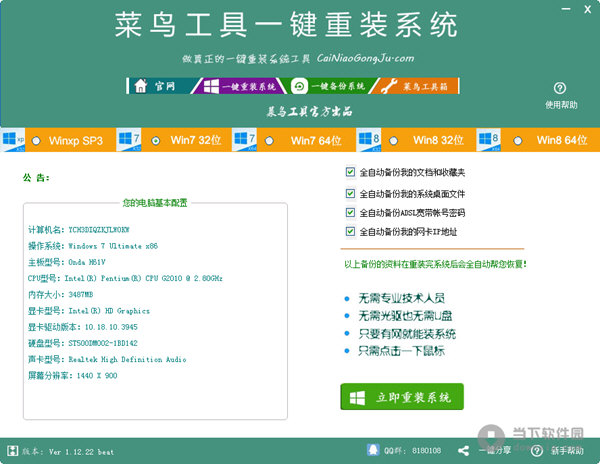The image size is (600, 464).
Task: Click the CaiNiaoGongJu.com website text
Action: 365,59
